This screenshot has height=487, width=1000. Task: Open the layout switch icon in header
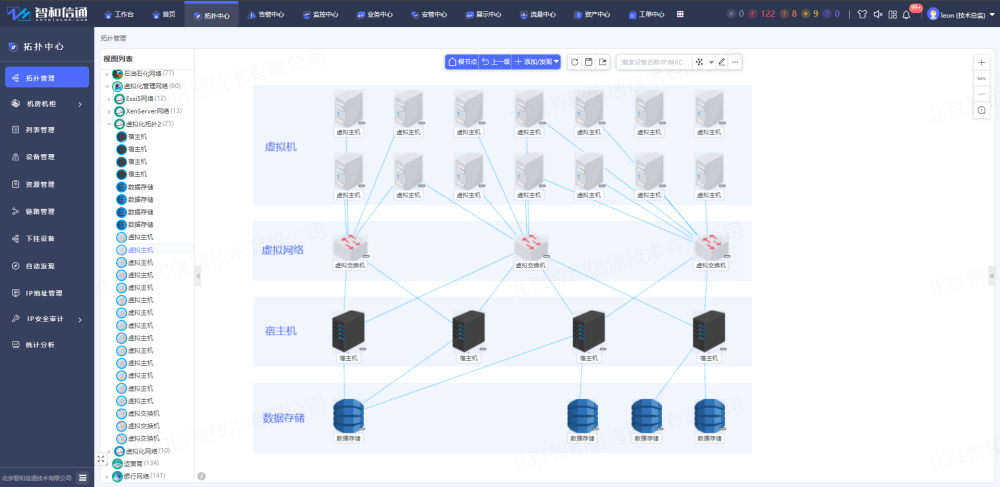tap(892, 14)
